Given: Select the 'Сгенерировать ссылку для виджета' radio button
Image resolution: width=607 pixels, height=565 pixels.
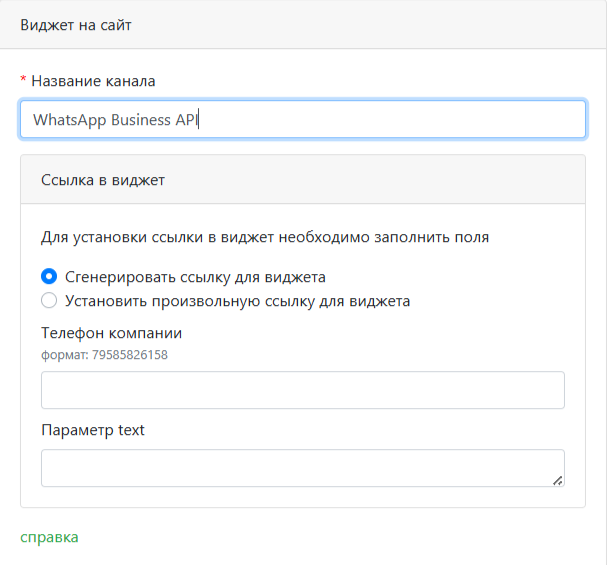Looking at the screenshot, I should 49,277.
